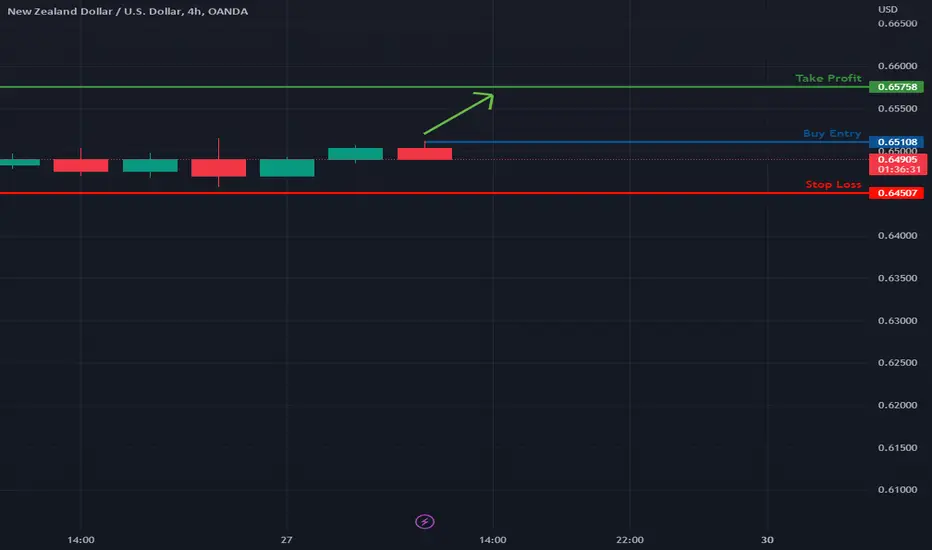Click the 0.64000 price scale value
Image resolution: width=932 pixels, height=550 pixels.
(x=897, y=235)
